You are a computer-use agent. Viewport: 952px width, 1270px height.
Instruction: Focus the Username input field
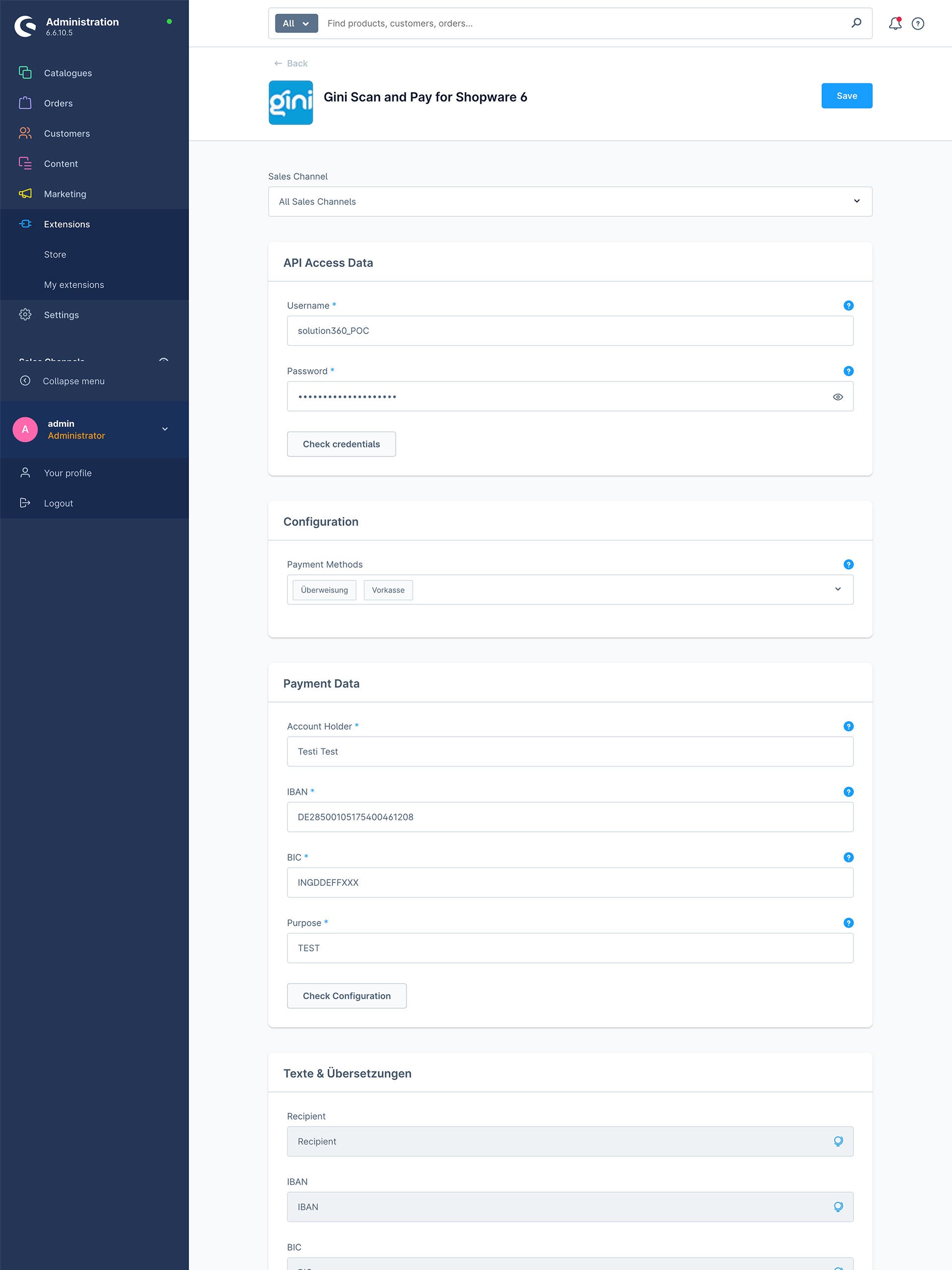coord(570,331)
